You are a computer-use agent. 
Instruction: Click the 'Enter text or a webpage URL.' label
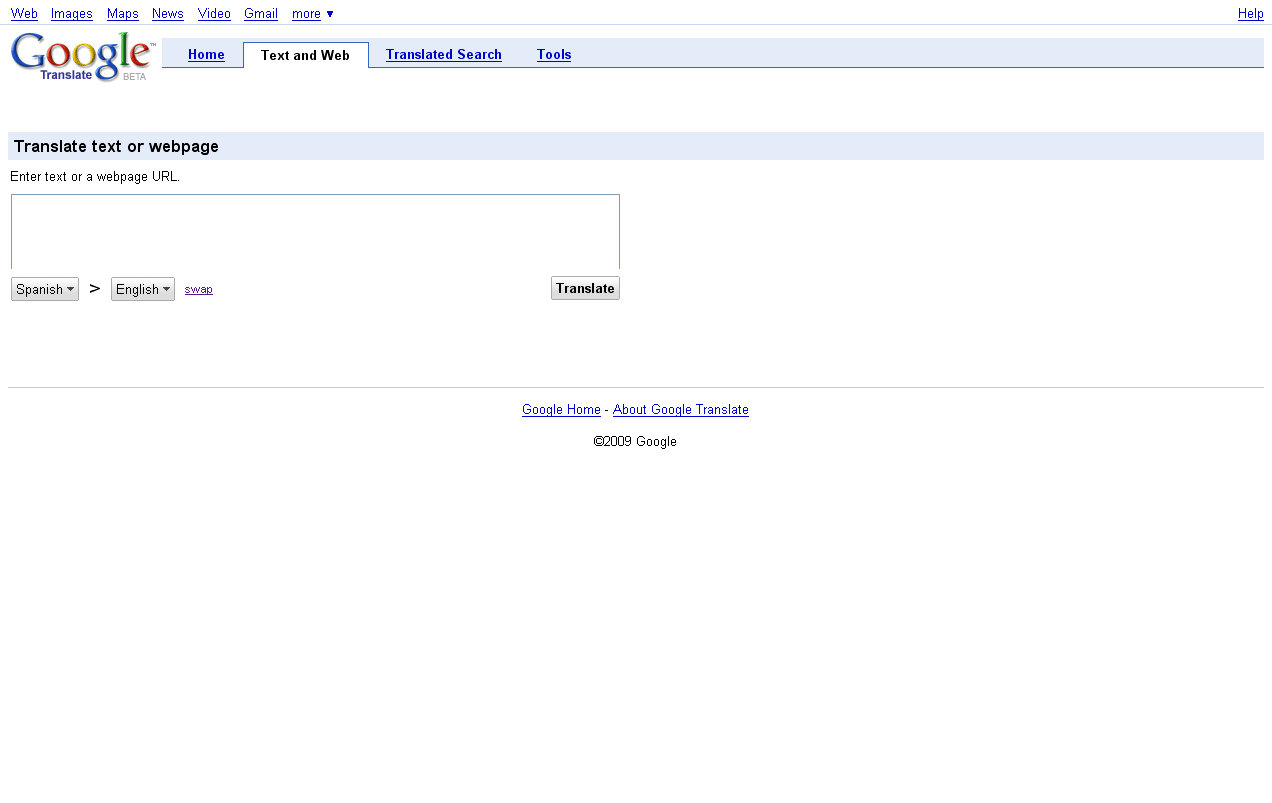point(95,177)
